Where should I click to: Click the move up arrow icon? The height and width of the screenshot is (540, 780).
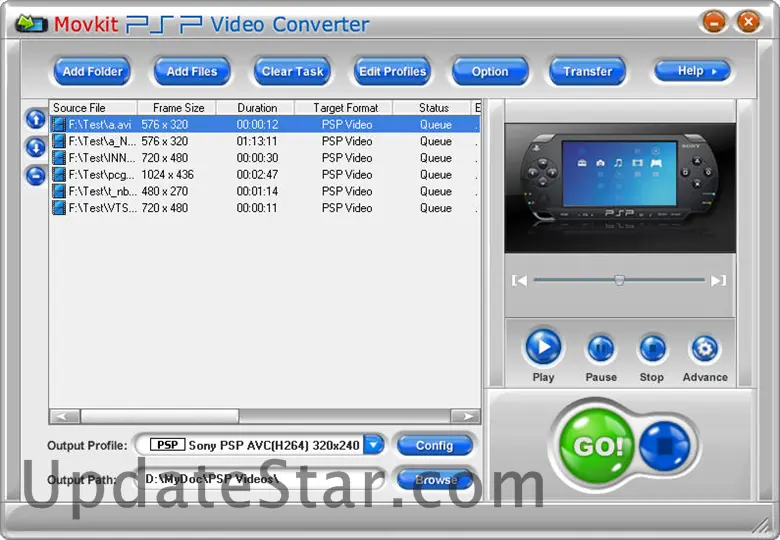(x=36, y=119)
